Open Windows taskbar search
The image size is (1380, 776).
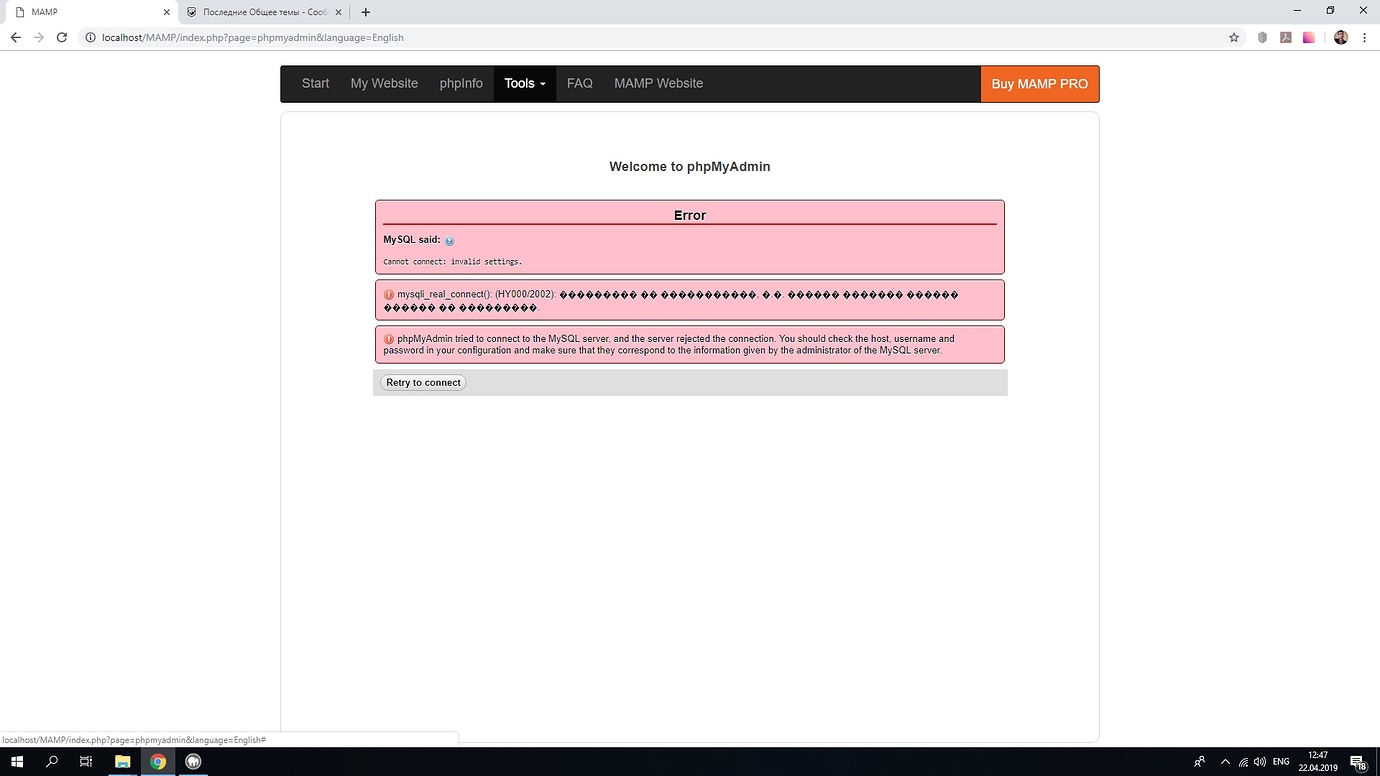(52, 761)
